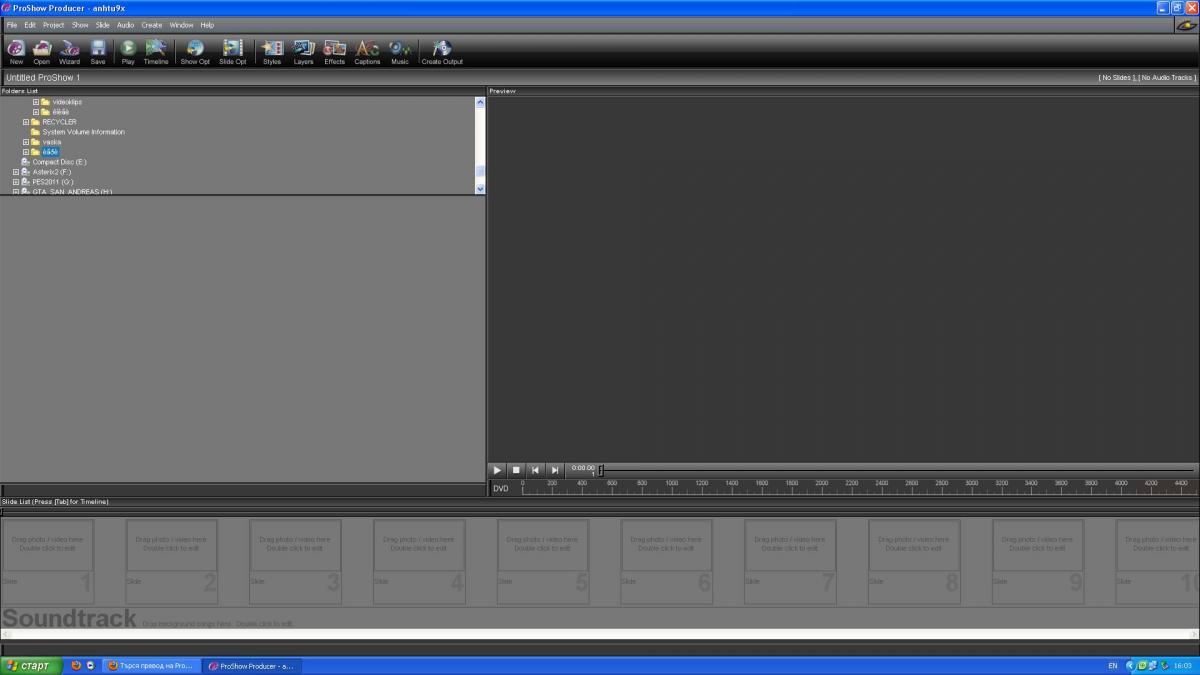Select System Volume Information folder

[83, 132]
